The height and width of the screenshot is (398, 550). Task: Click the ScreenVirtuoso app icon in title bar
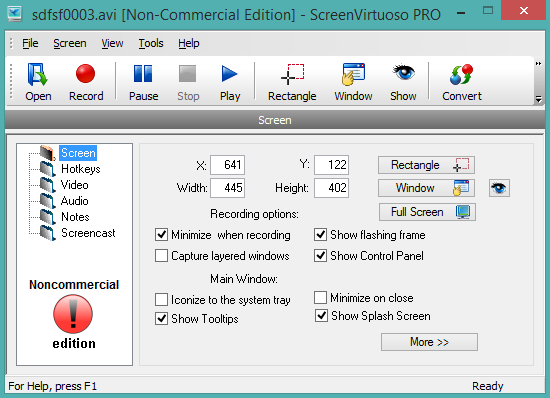[14, 14]
